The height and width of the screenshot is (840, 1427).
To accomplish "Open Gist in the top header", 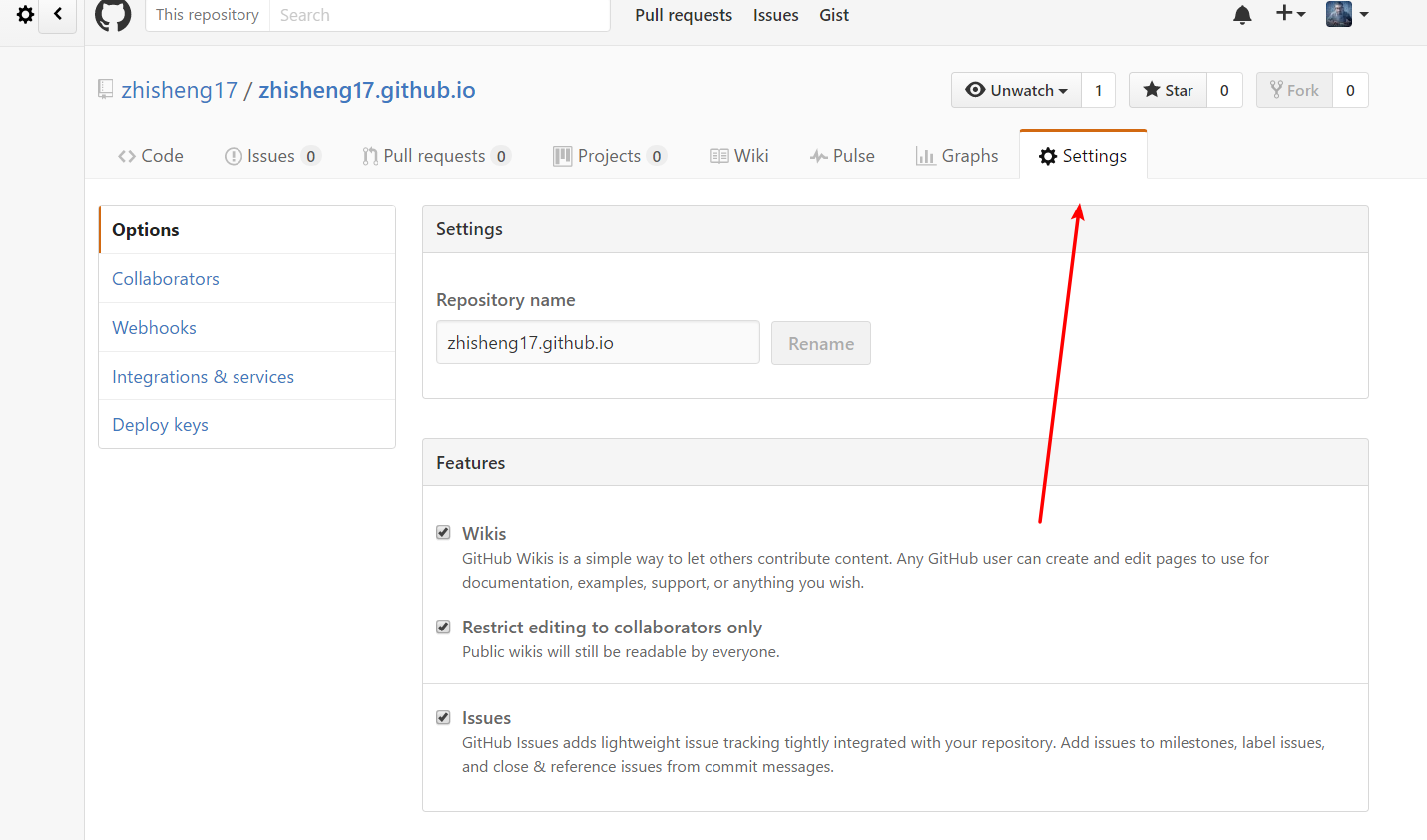I will point(834,15).
